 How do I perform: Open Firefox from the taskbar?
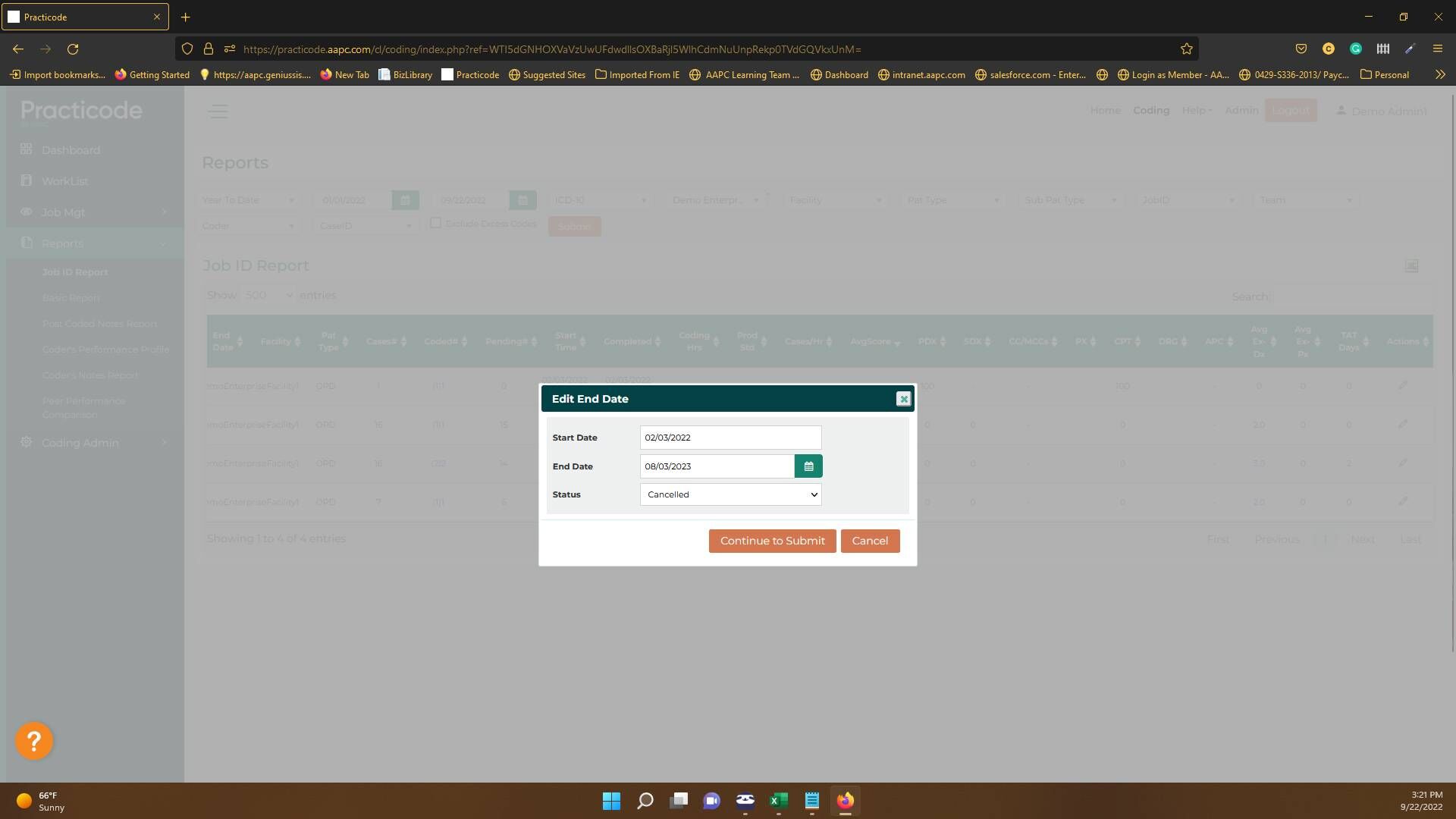pos(845,801)
